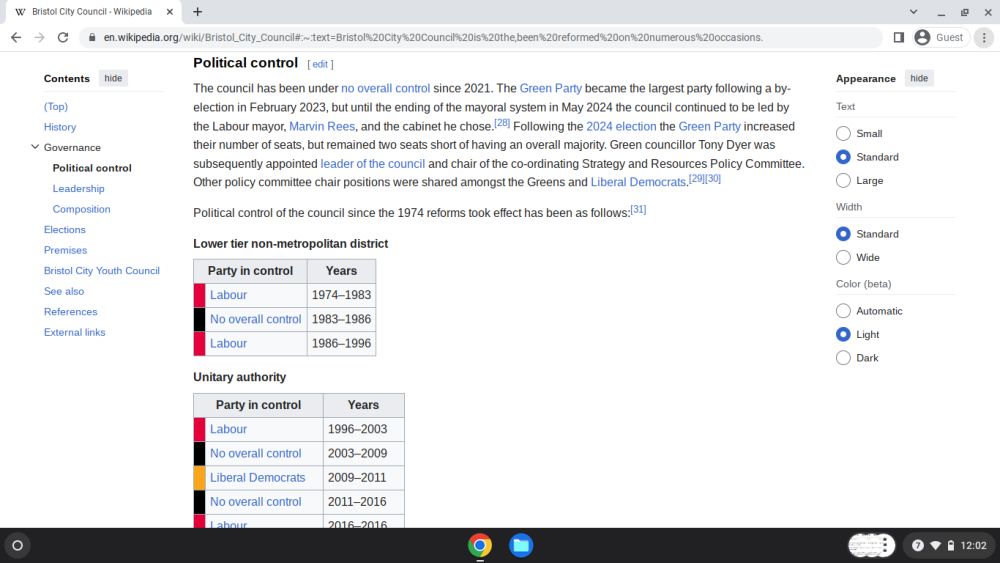This screenshot has width=1000, height=563.
Task: Open No overall control 2003–2009 link
Action: [x=256, y=453]
